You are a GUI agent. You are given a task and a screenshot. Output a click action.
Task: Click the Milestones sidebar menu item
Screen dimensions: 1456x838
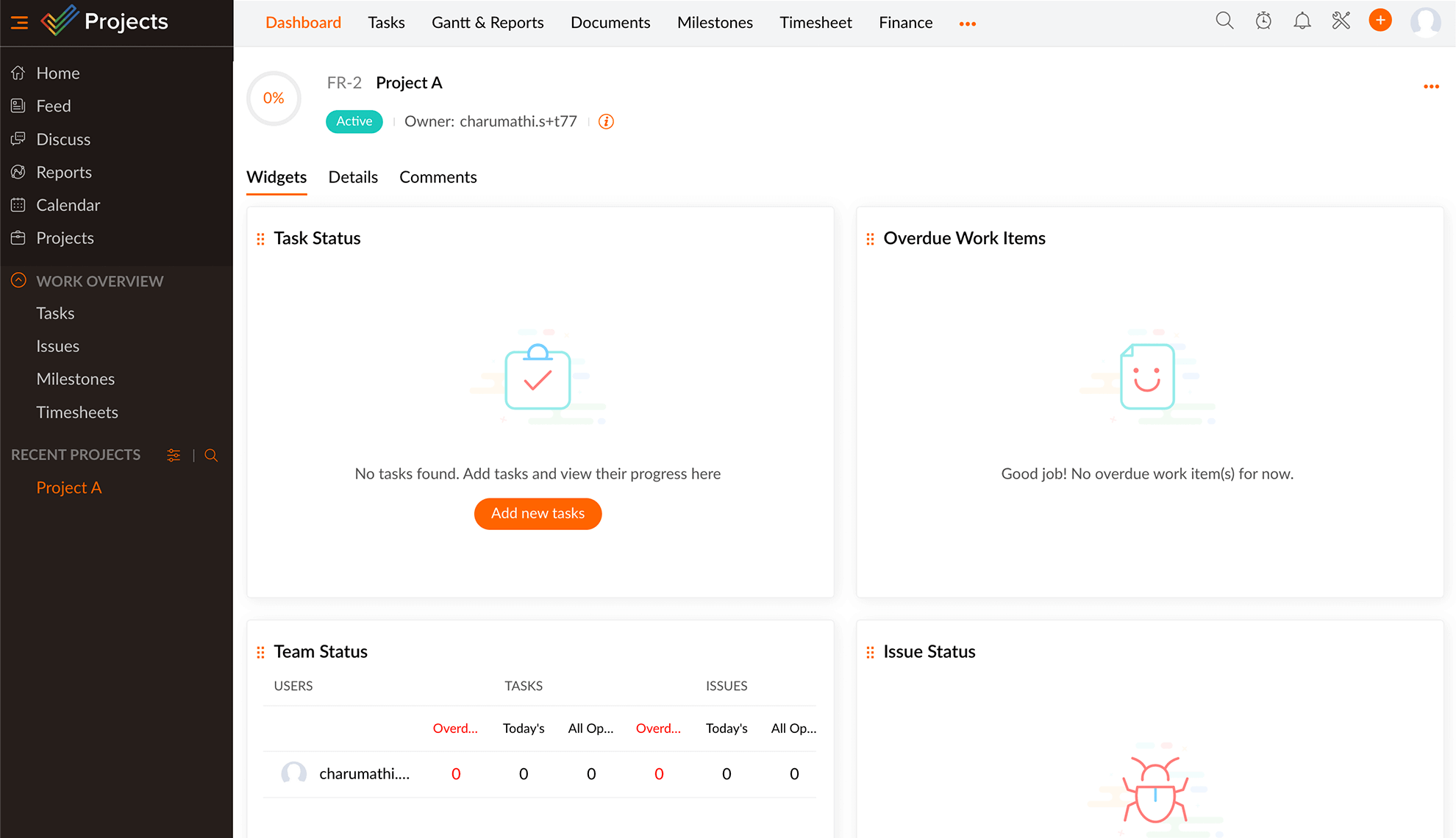75,379
